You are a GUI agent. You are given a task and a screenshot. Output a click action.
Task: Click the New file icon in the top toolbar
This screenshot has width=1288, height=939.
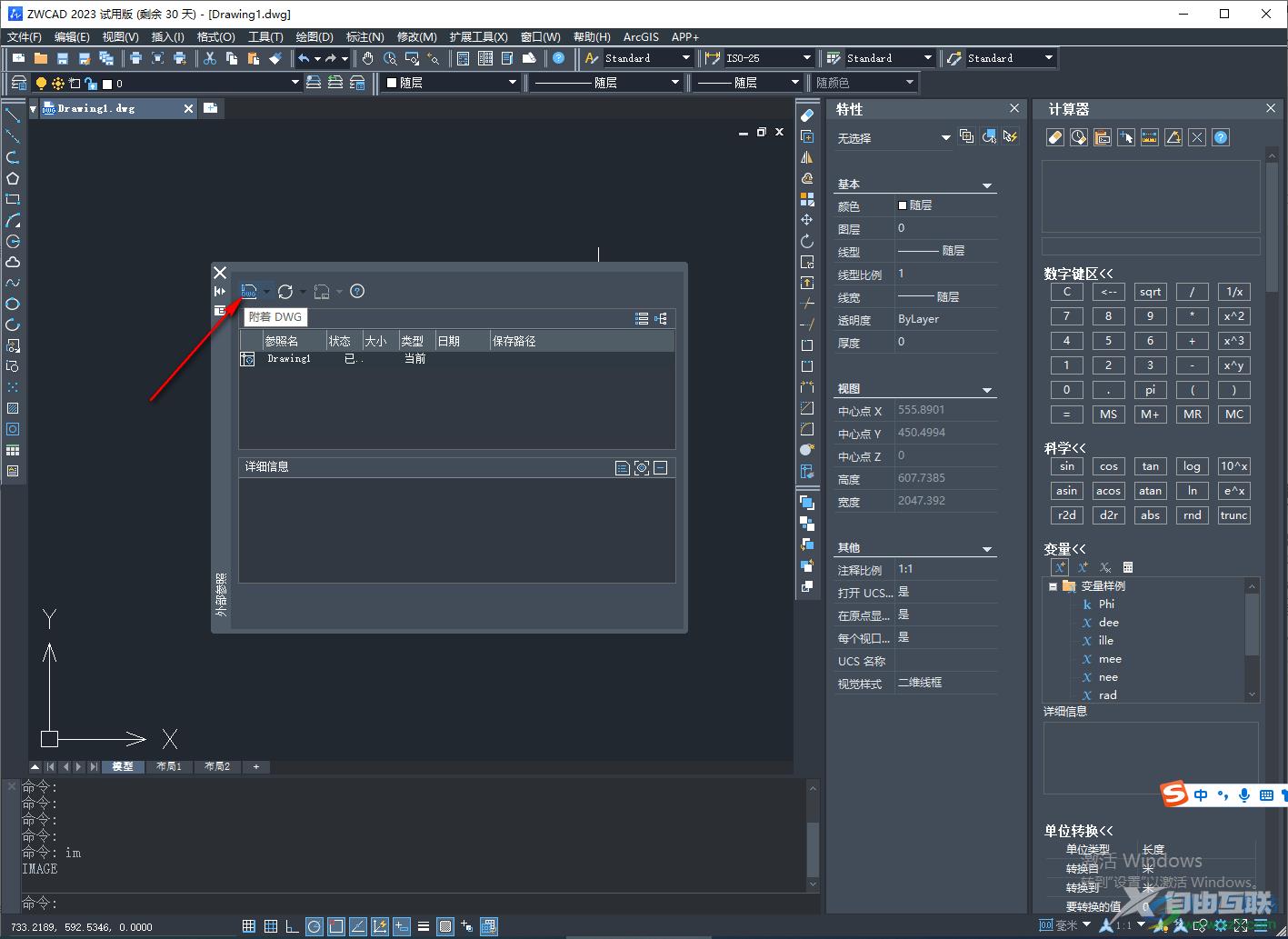[x=18, y=58]
